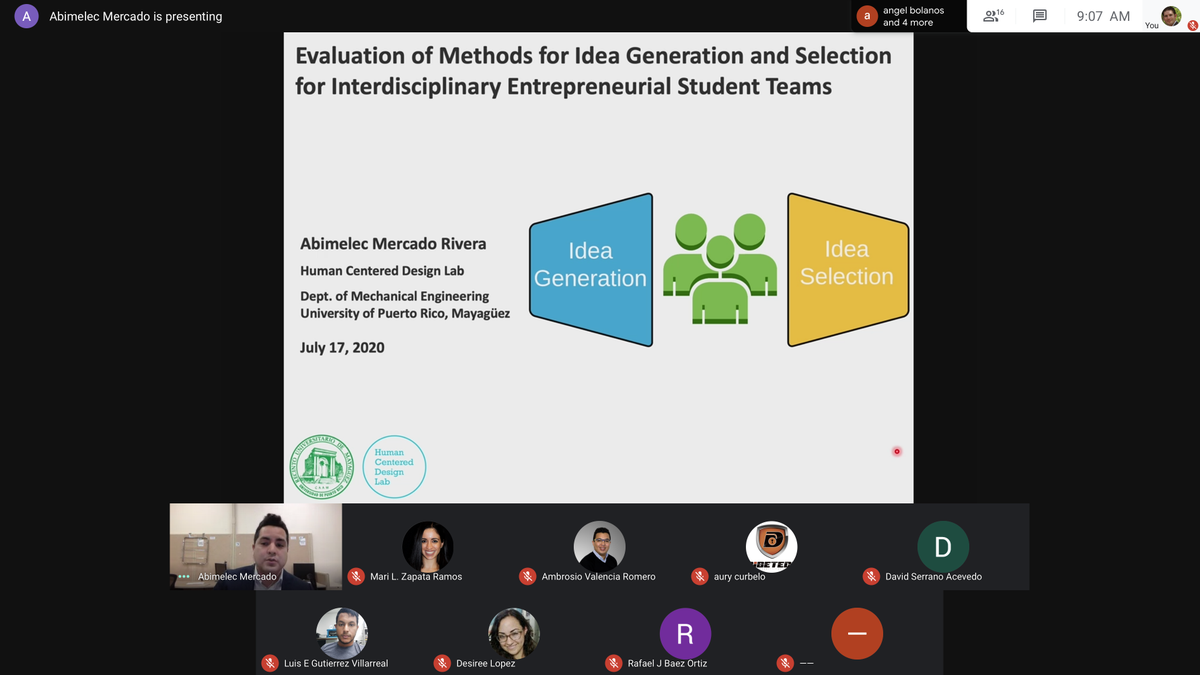Click the Human Centered Design Lab circle logo

(x=394, y=467)
